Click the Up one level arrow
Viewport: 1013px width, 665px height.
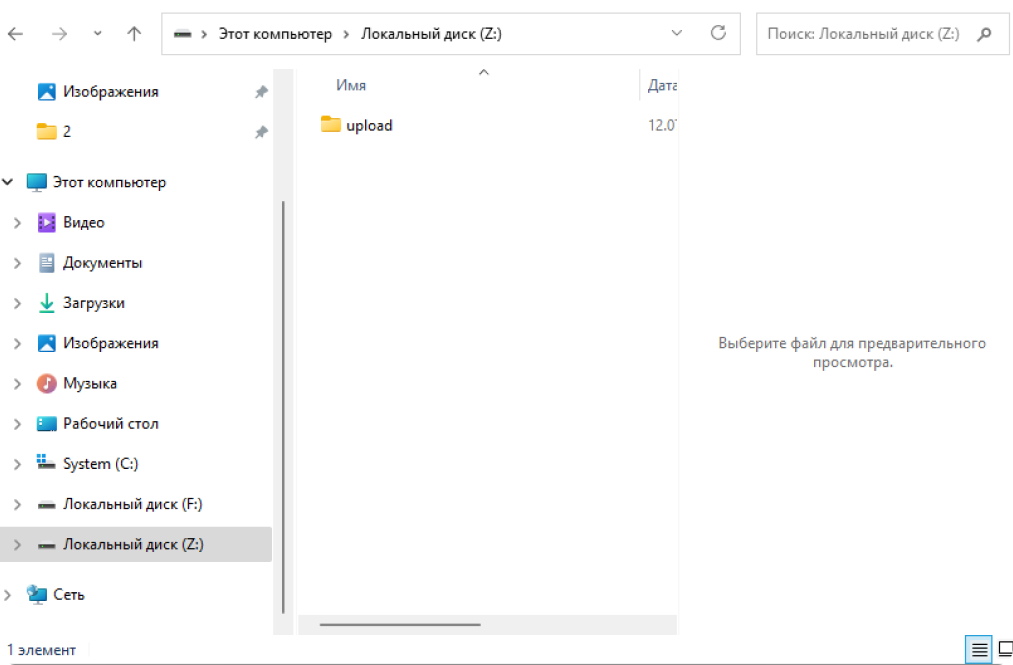[134, 33]
